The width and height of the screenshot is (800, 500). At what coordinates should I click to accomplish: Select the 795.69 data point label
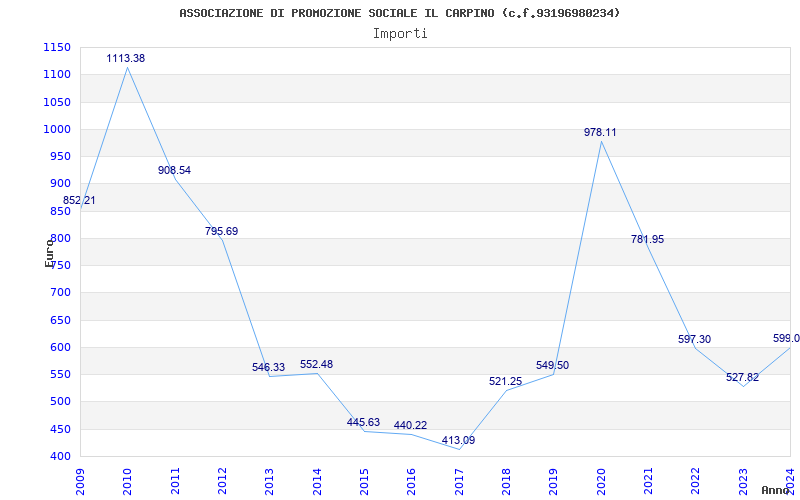point(221,232)
